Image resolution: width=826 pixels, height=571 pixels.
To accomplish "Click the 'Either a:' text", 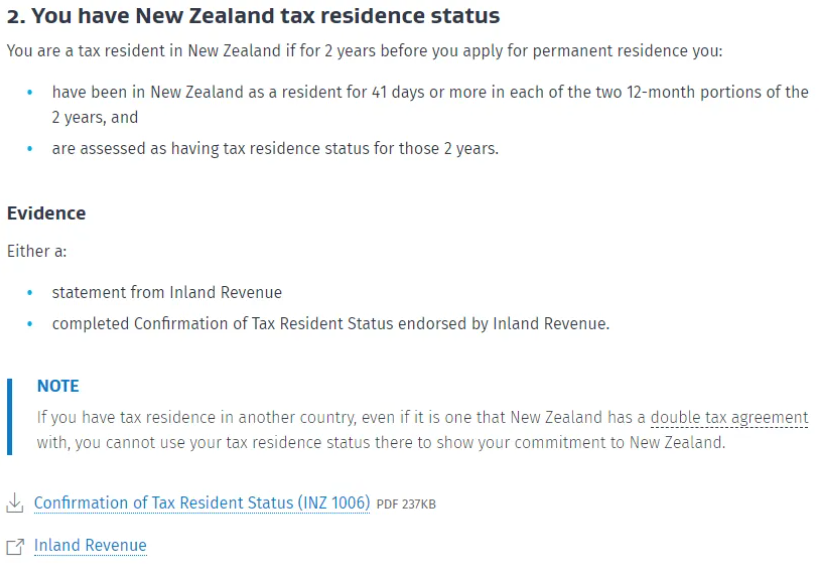I will point(37,251).
